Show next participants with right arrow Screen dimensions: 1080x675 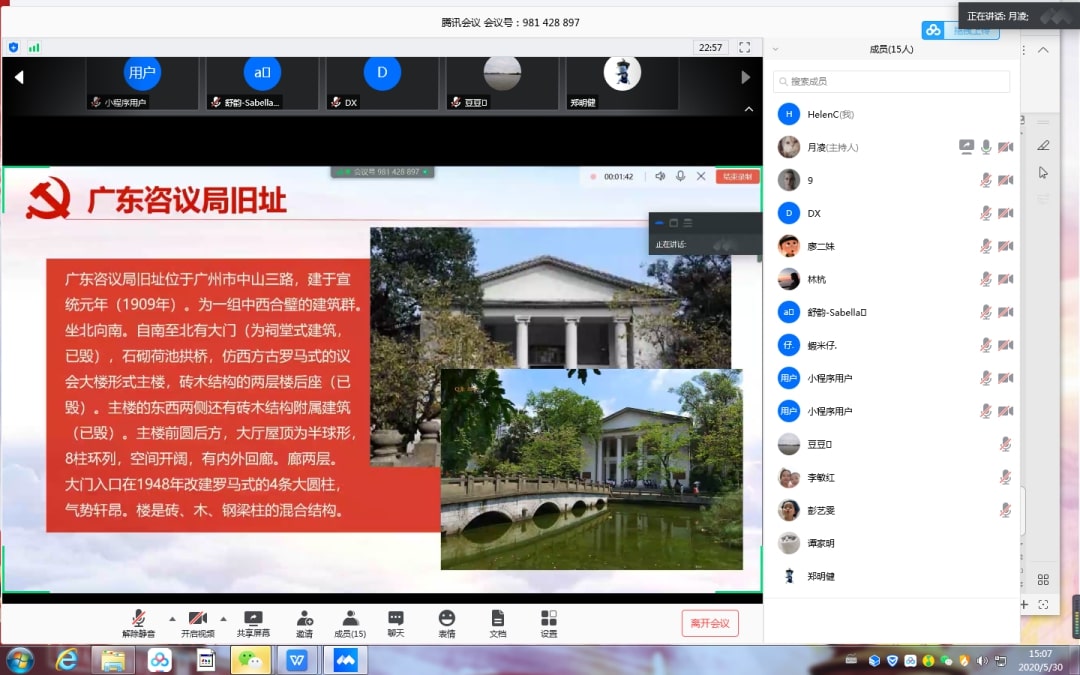point(745,77)
